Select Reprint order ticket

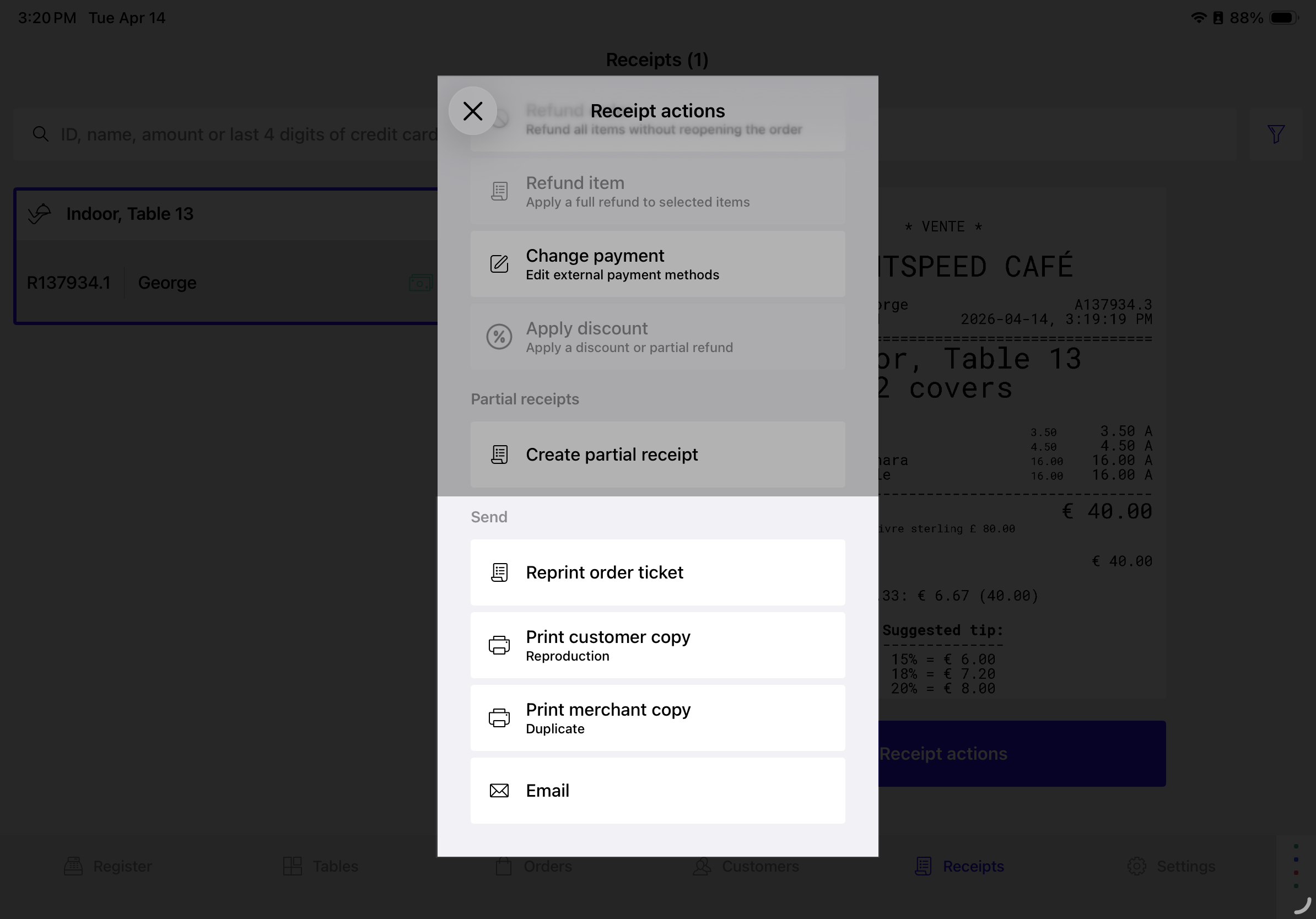pos(657,572)
